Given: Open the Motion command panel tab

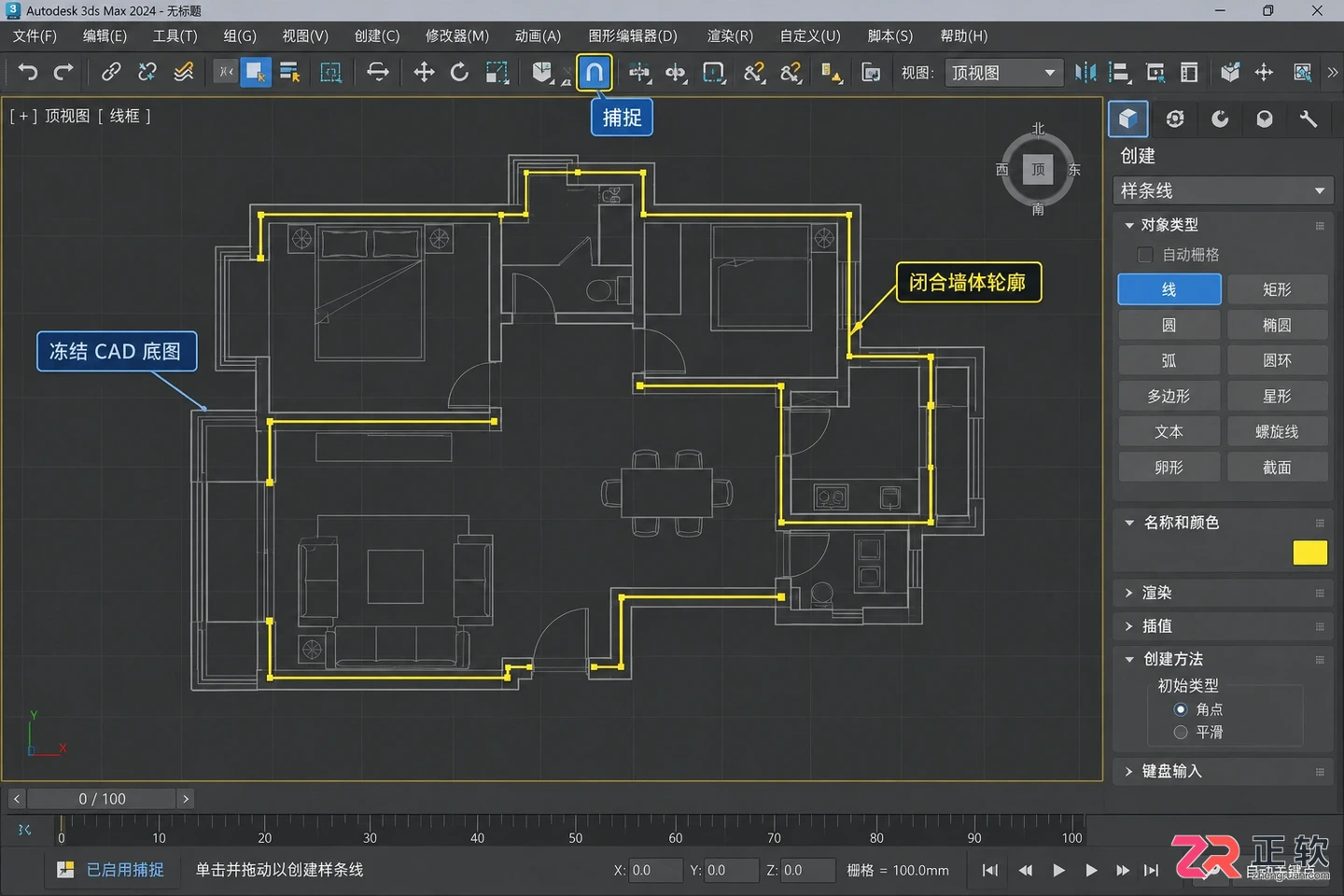Looking at the screenshot, I should pyautogui.click(x=1220, y=119).
